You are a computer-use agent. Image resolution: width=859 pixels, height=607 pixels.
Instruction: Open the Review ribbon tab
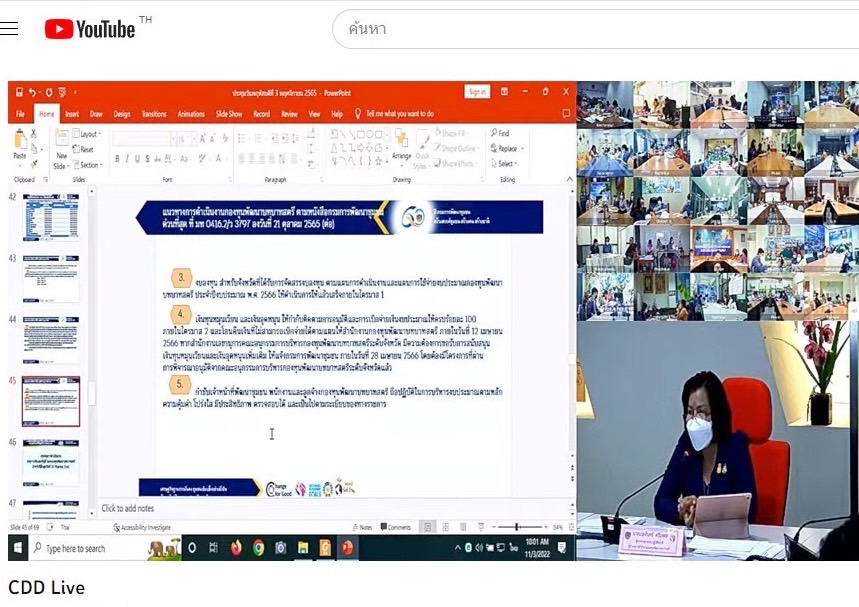[289, 114]
